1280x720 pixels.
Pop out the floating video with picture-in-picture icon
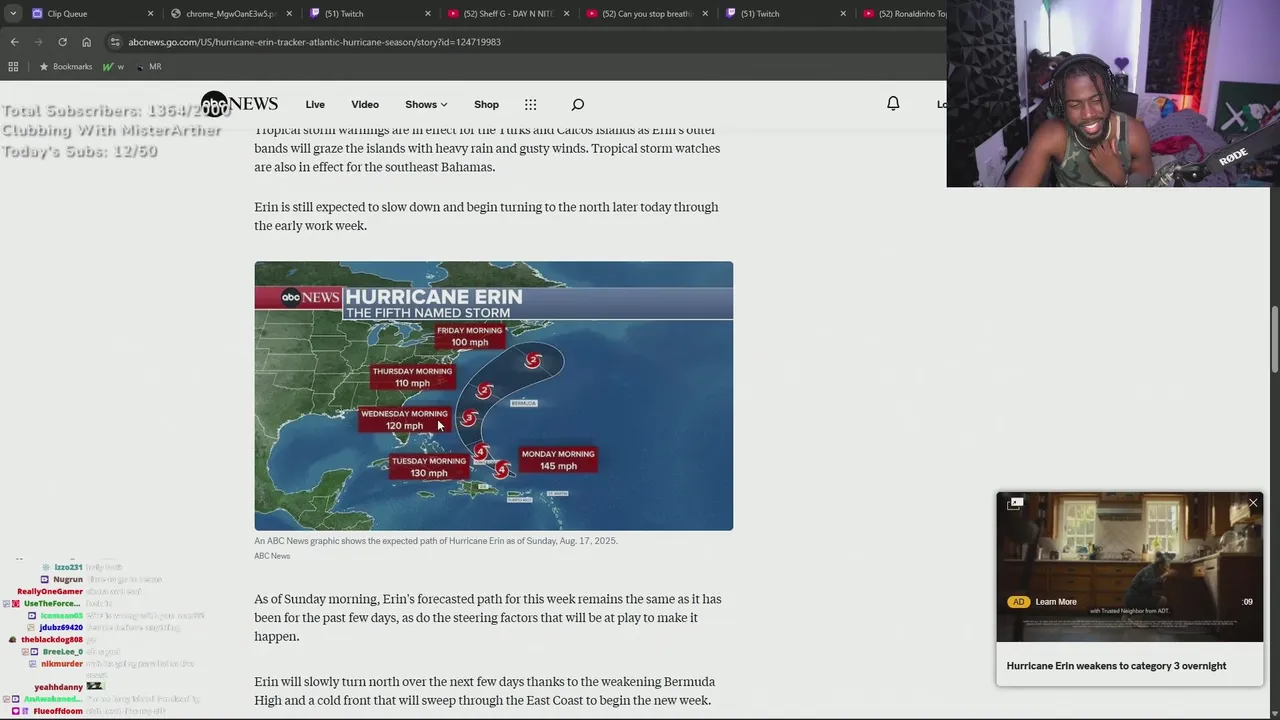pos(1014,504)
